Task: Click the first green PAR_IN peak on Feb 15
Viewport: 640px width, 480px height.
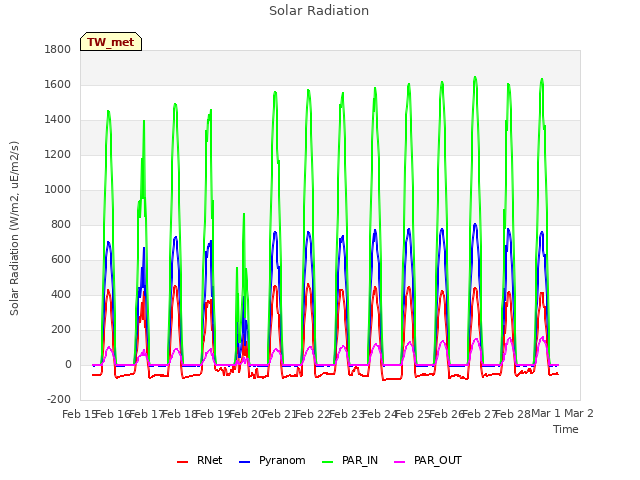Action: (108, 111)
